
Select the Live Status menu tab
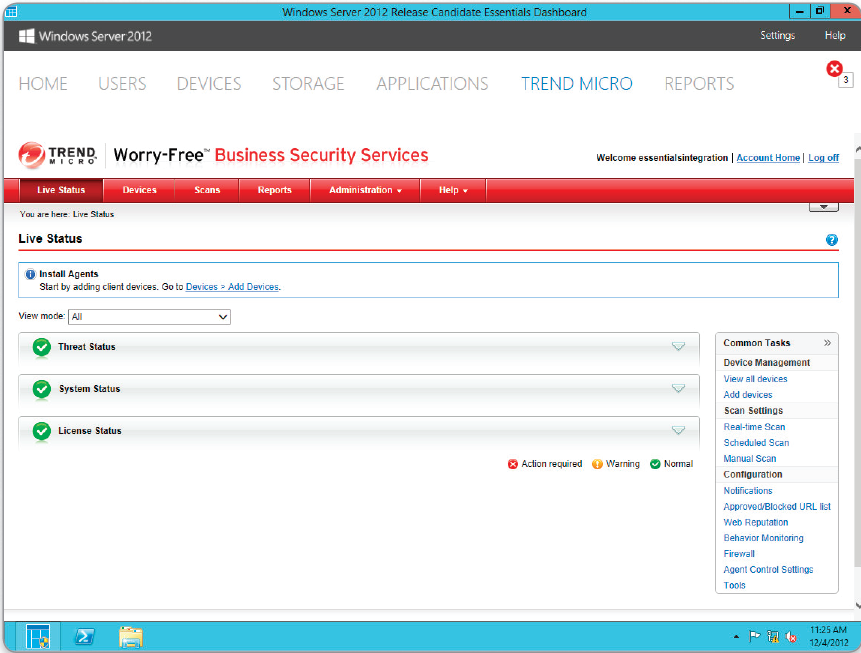coord(61,190)
